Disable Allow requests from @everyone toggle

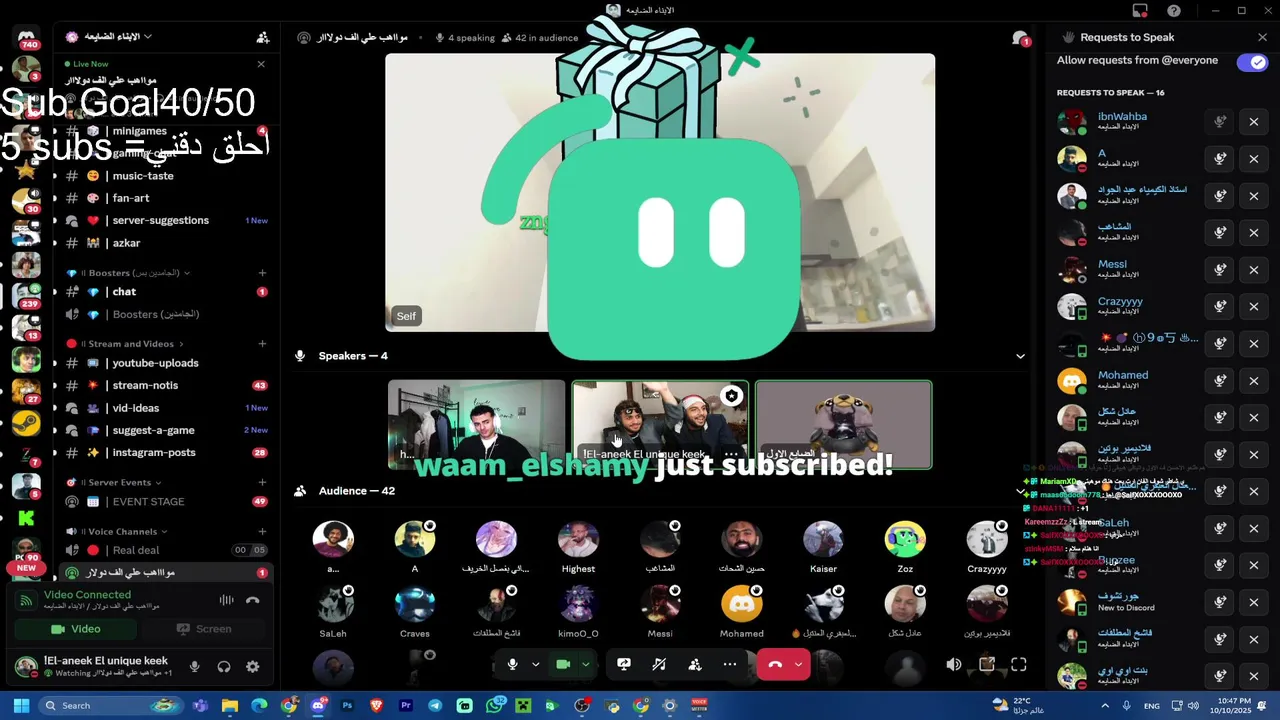[1252, 62]
